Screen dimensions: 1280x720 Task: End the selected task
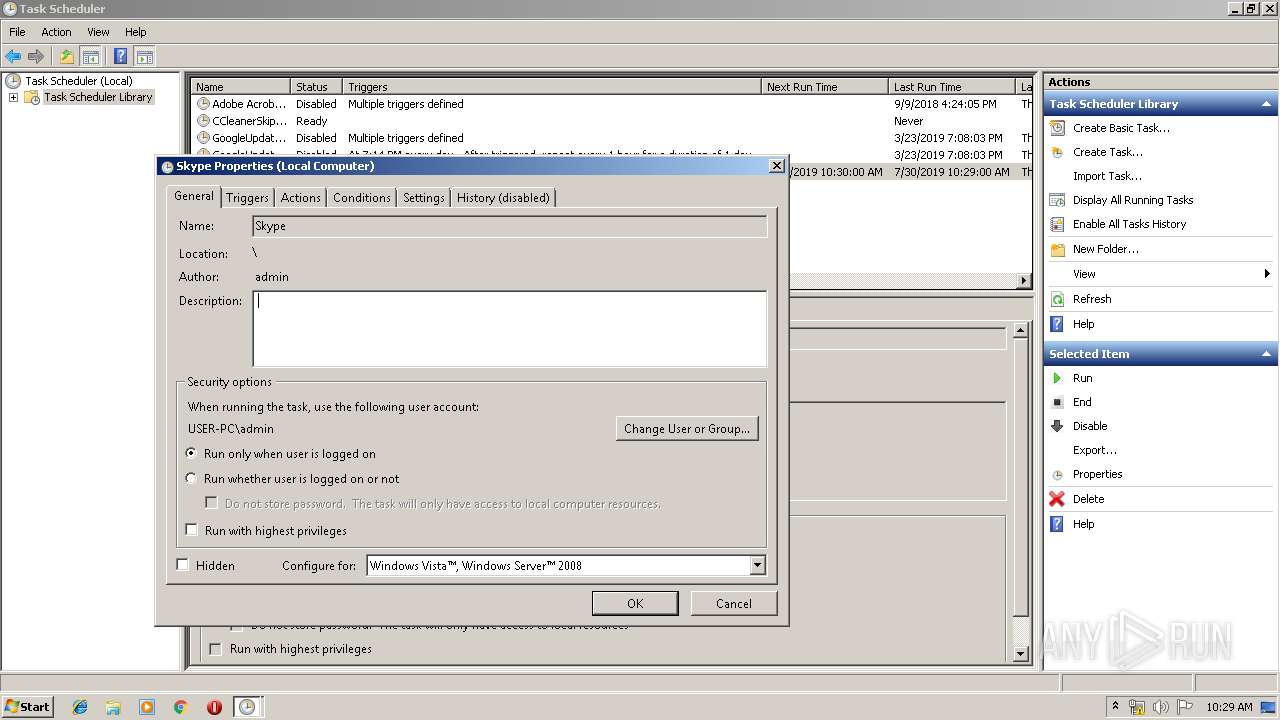pyautogui.click(x=1082, y=402)
